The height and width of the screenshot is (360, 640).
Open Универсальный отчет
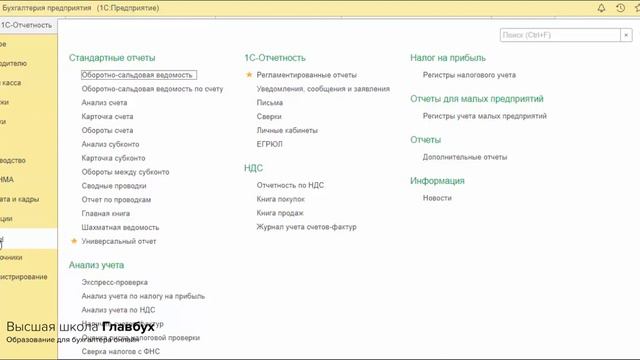click(x=119, y=242)
